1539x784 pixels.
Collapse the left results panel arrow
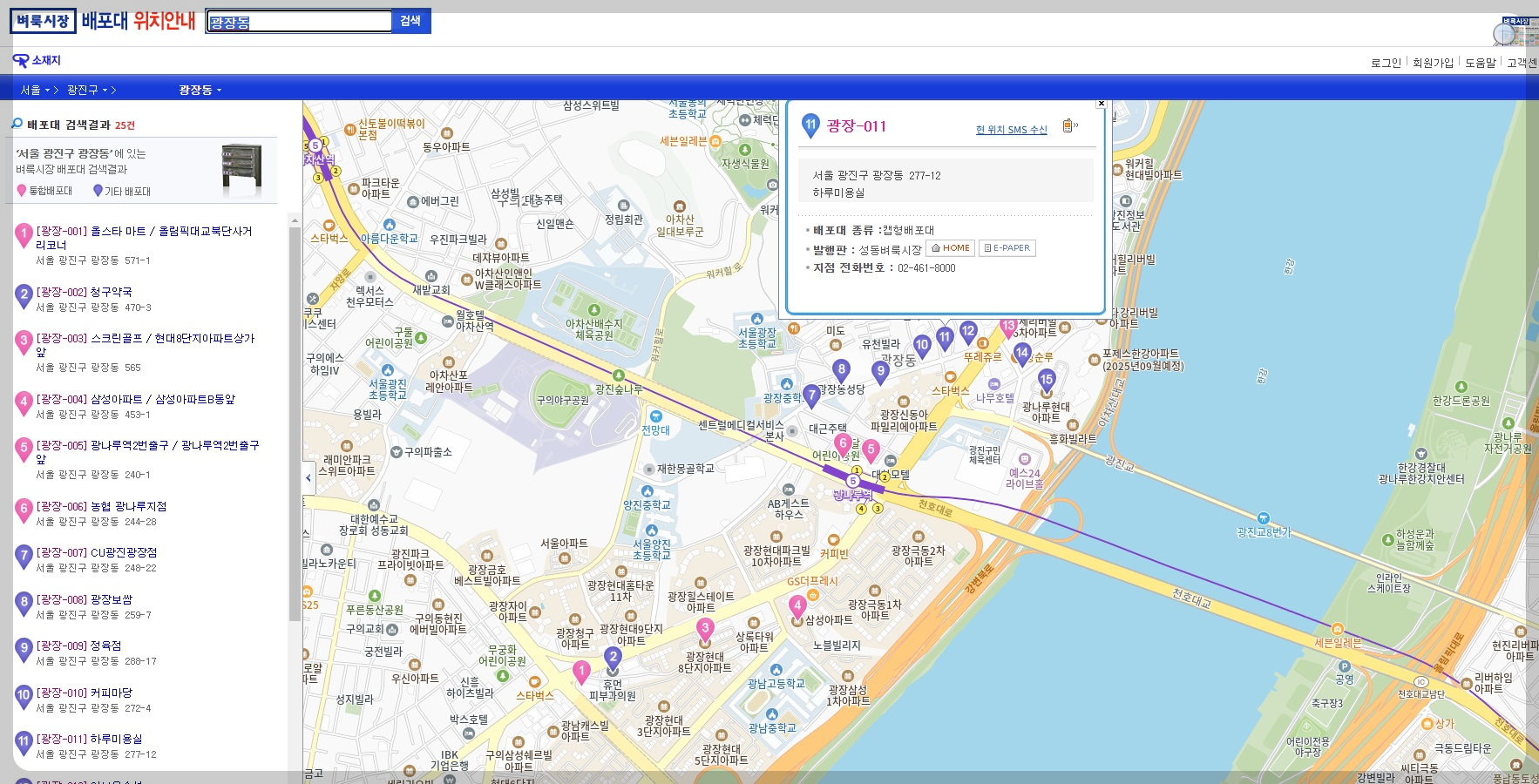[x=308, y=477]
